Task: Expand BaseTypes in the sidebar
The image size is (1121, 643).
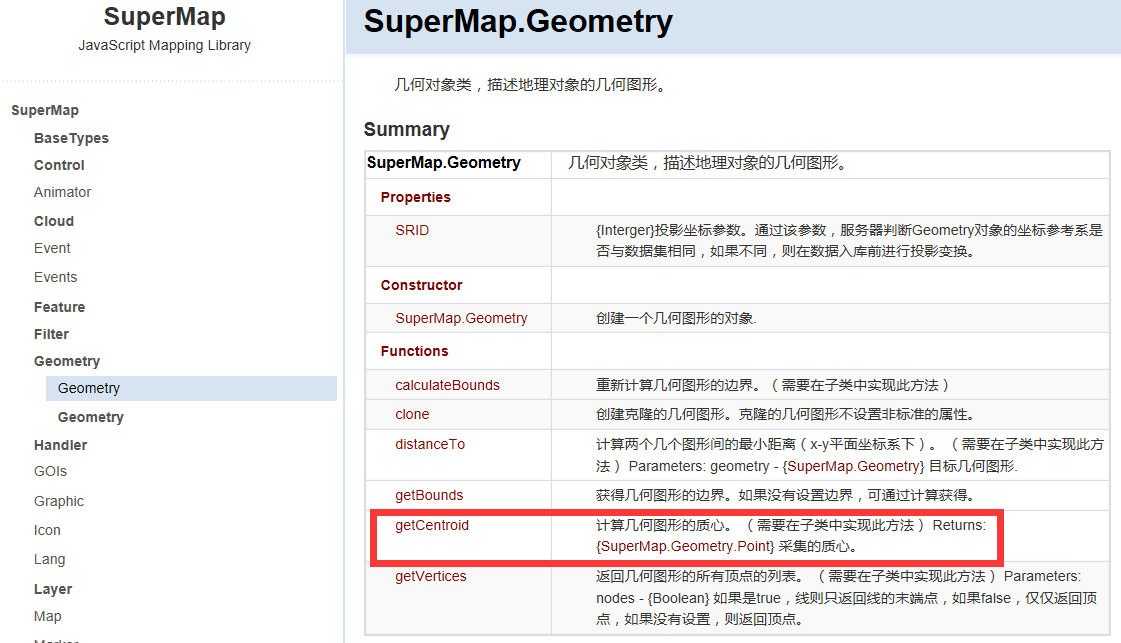Action: pyautogui.click(x=71, y=138)
